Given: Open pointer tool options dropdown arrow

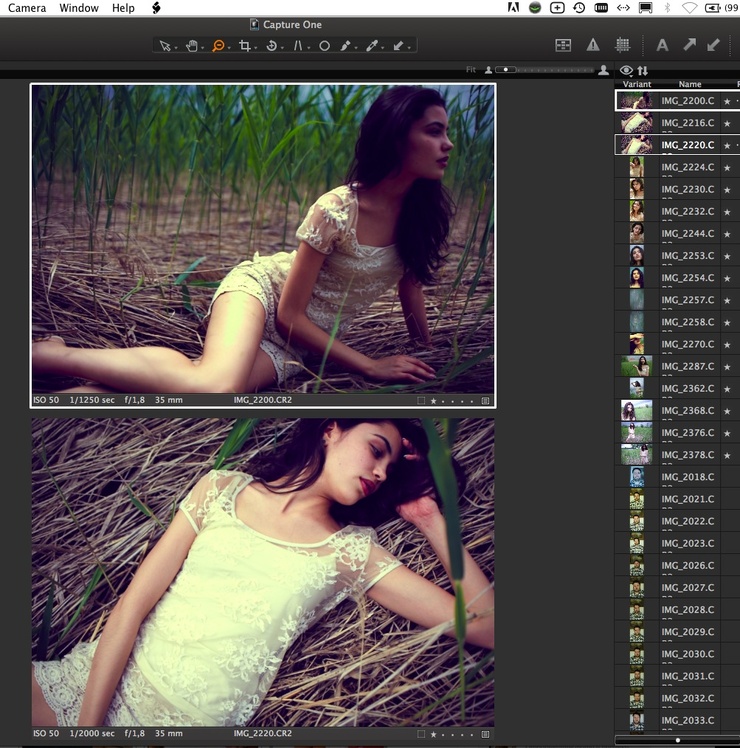Looking at the screenshot, I should (176, 48).
